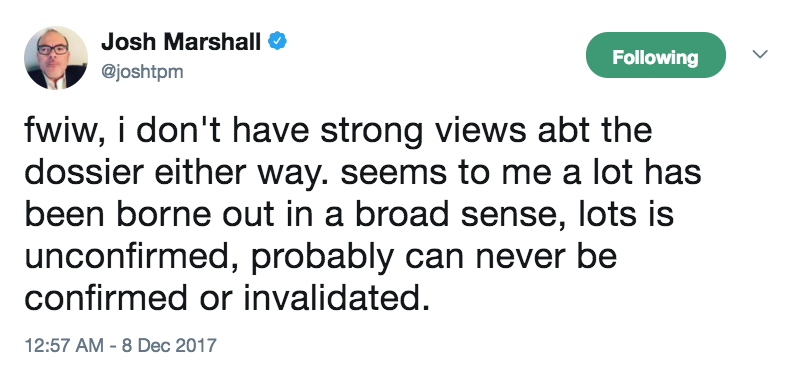The image size is (790, 366).
Task: Open the tweet options chevron menu
Action: 760,54
